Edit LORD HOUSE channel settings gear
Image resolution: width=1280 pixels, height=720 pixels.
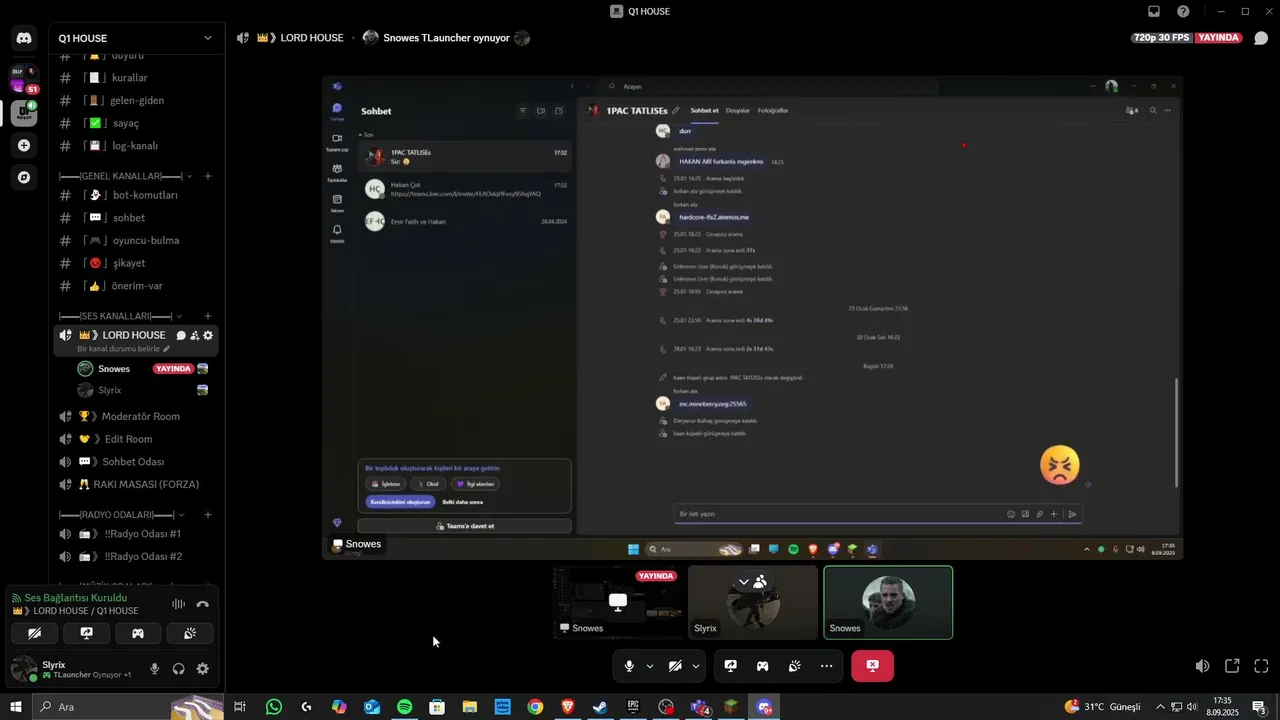pos(208,336)
